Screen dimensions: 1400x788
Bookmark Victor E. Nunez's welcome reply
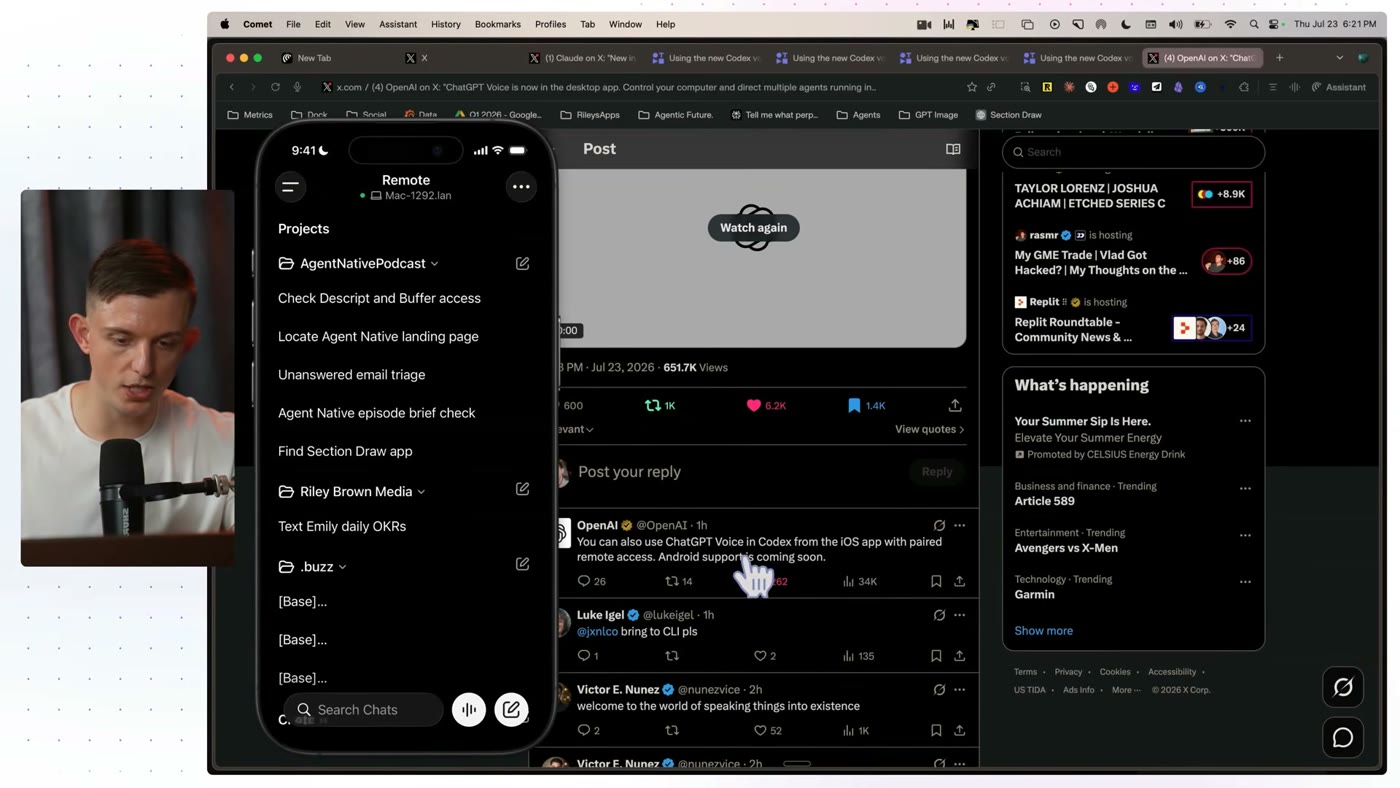point(936,730)
